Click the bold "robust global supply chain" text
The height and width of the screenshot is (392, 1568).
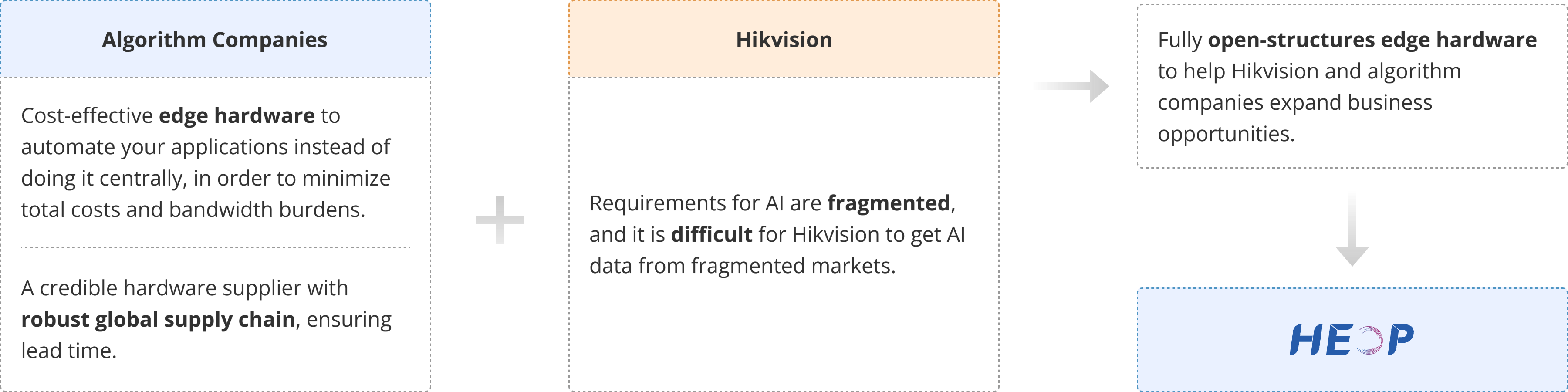158,319
